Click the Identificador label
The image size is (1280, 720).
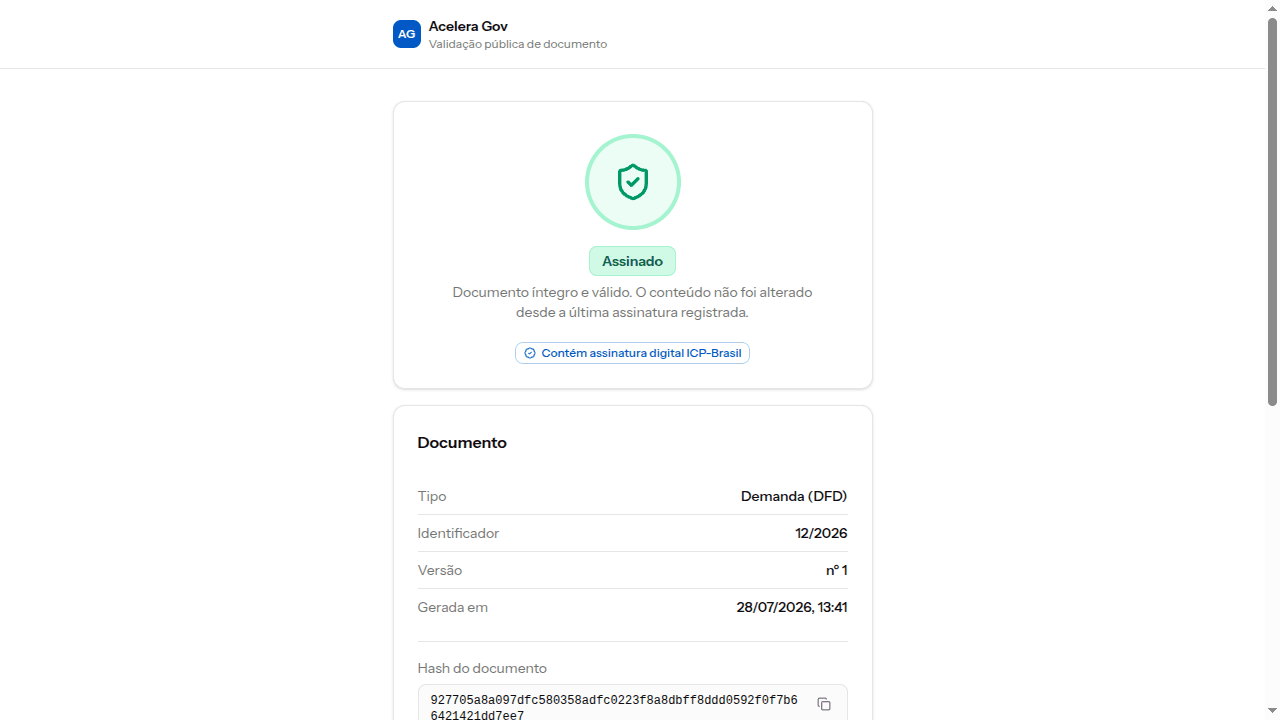click(458, 533)
